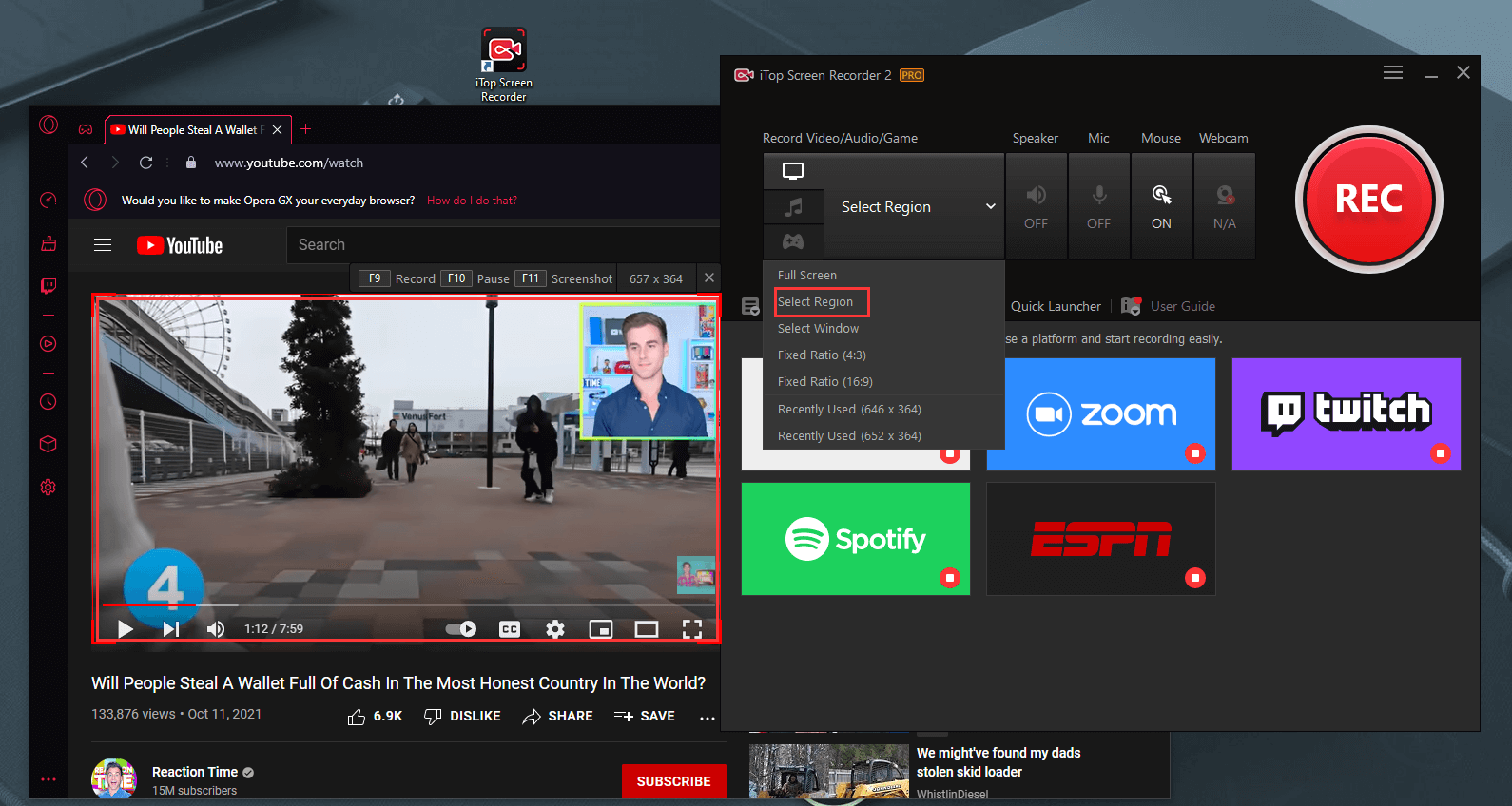Play the YouTube video
1512x806 pixels.
(x=125, y=628)
